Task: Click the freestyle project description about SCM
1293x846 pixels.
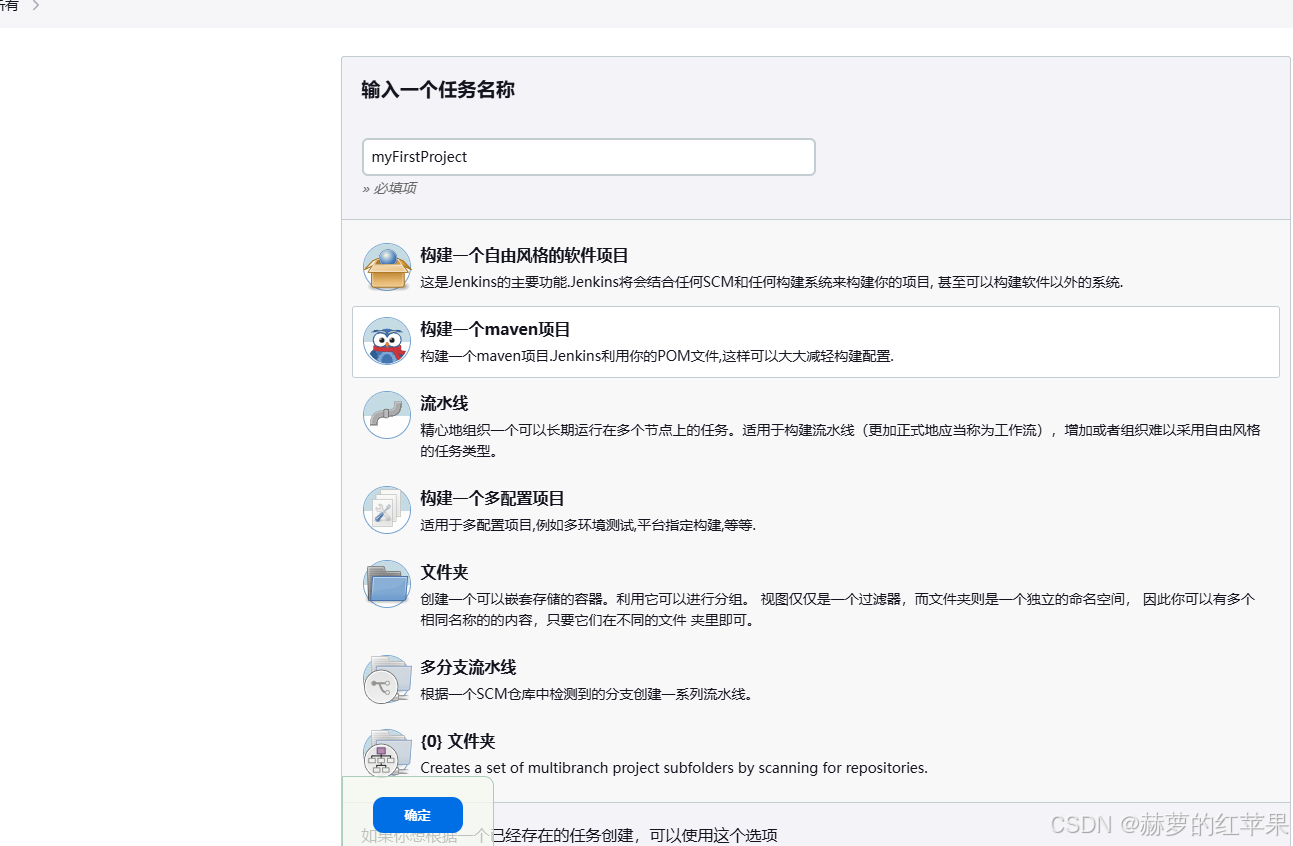Action: 772,282
